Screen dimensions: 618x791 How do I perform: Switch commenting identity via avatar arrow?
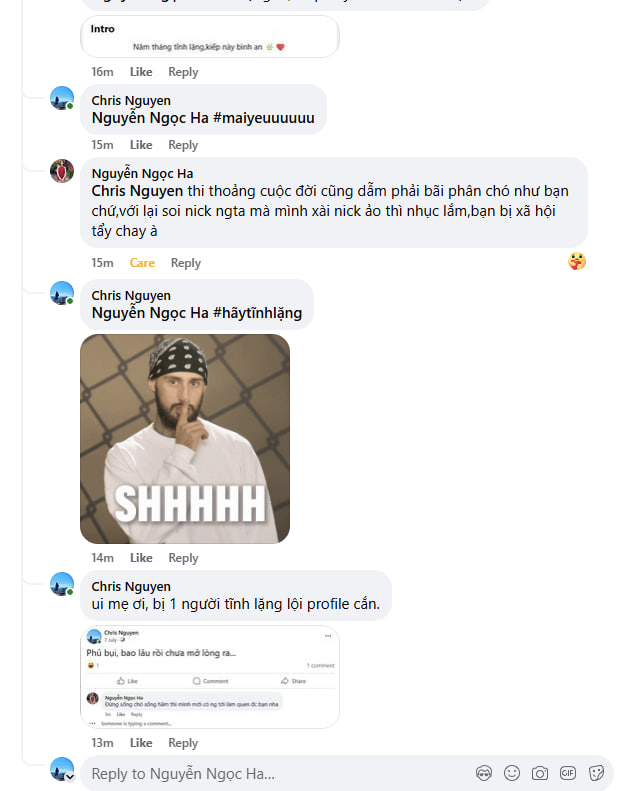pos(69,776)
